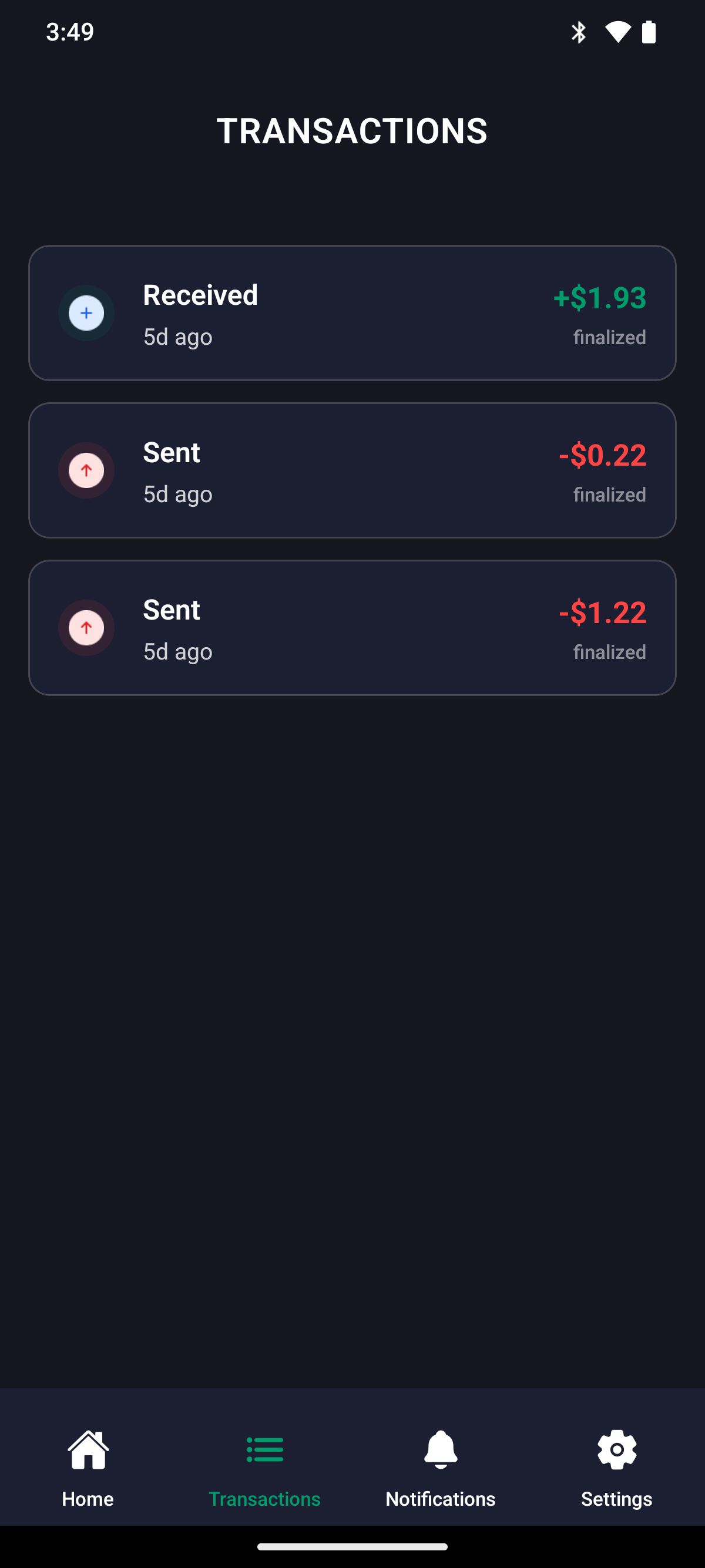Viewport: 705px width, 1568px height.
Task: Tap the Settings gear icon
Action: (x=617, y=1449)
